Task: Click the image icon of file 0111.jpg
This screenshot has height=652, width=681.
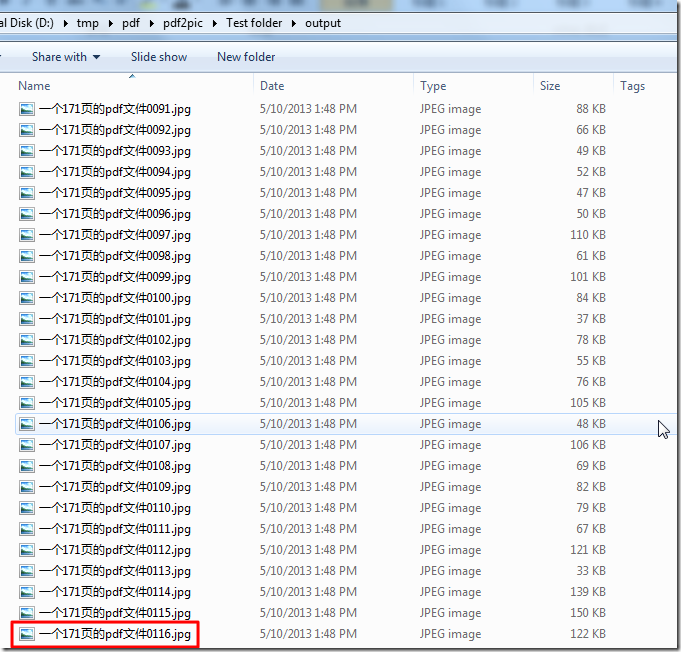Action: (26, 529)
